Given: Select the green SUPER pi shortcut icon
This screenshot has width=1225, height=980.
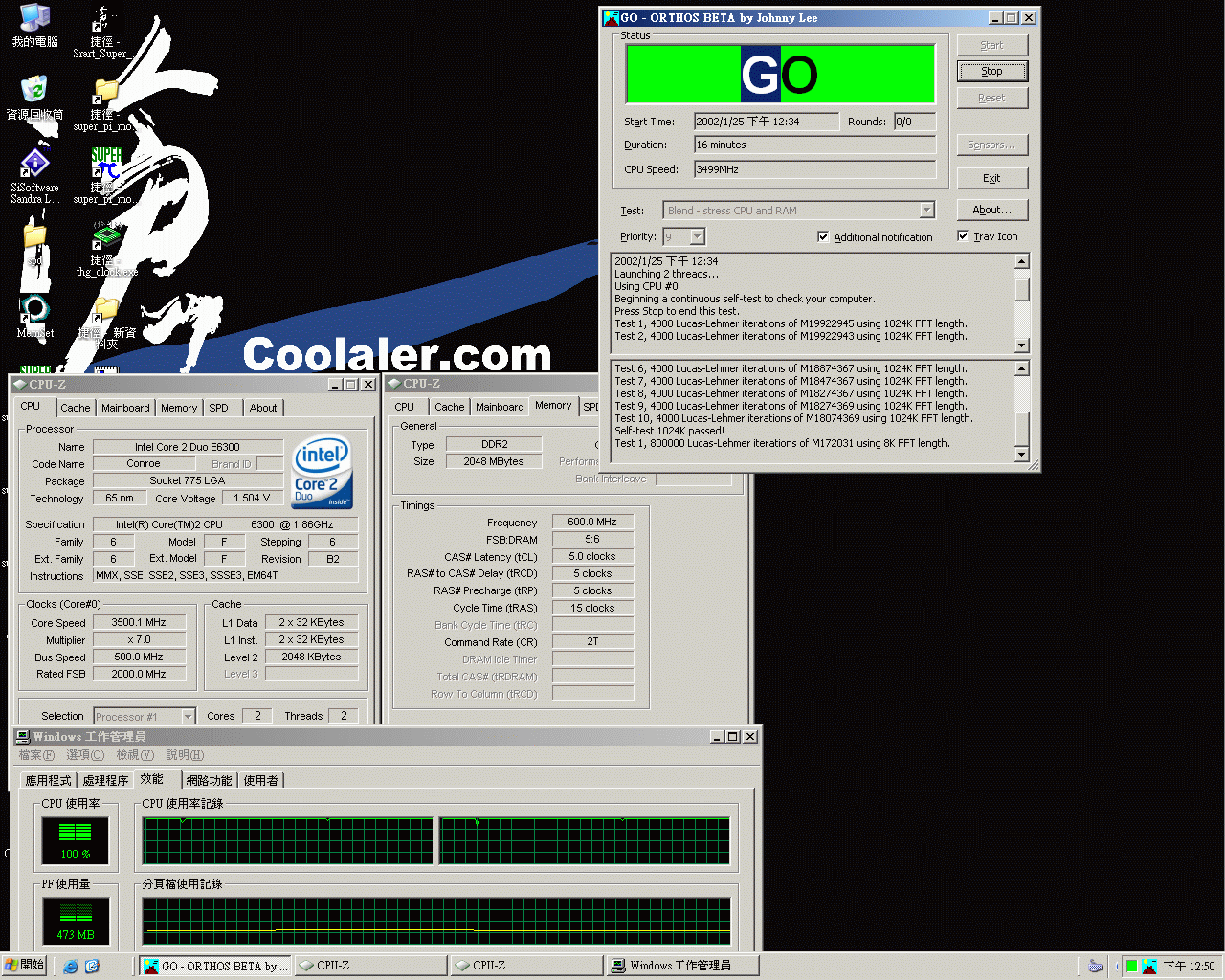Looking at the screenshot, I should (x=106, y=163).
